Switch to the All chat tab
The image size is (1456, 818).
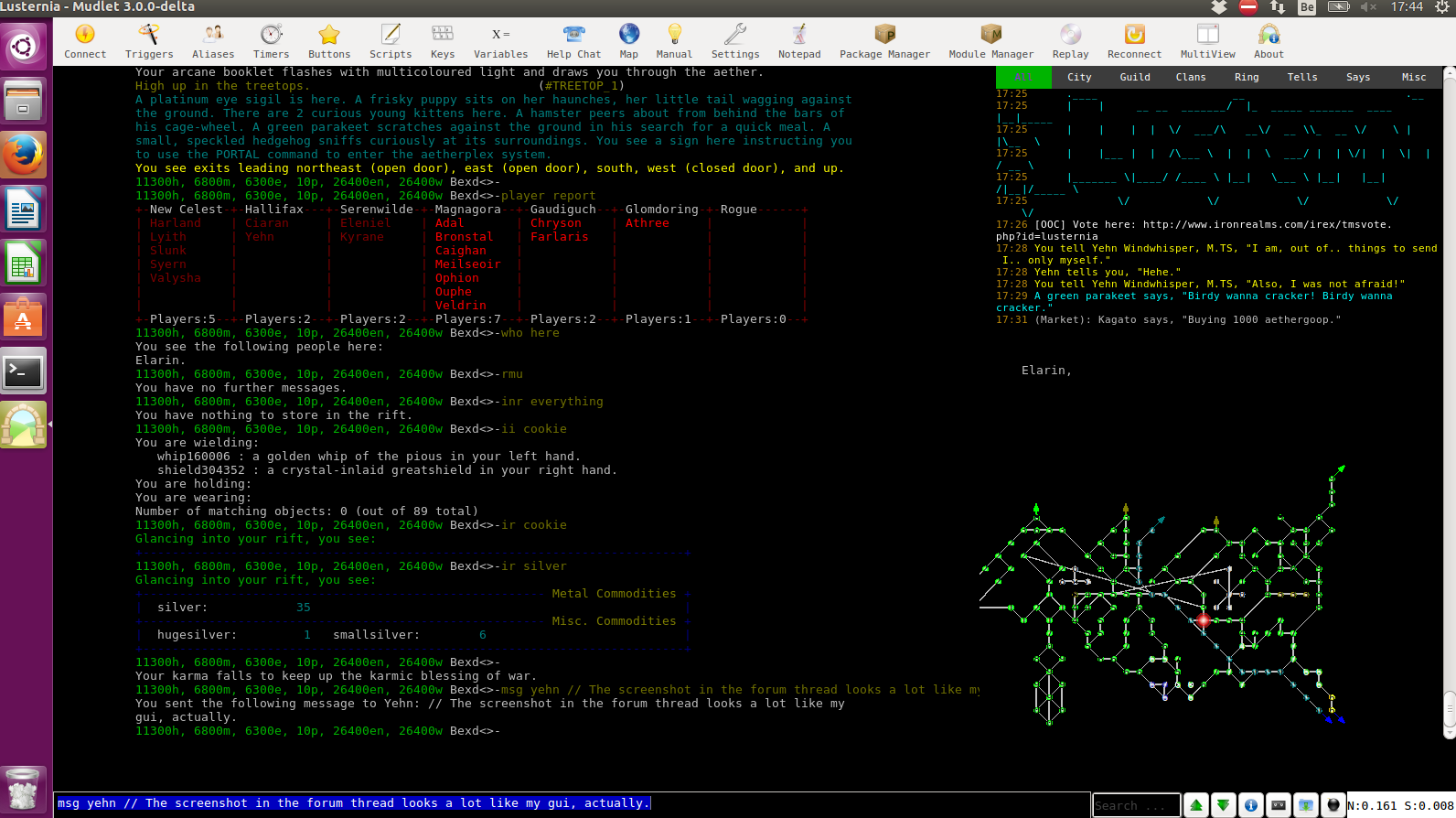pos(1023,77)
